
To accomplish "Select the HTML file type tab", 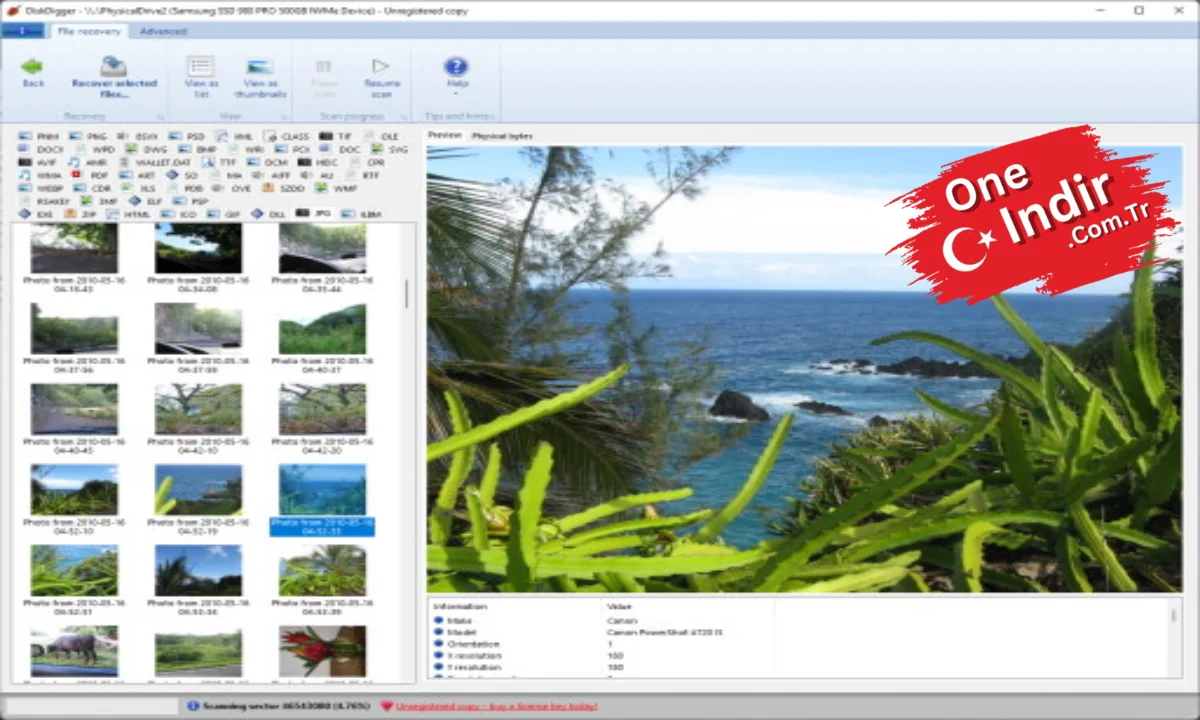I will click(x=127, y=214).
